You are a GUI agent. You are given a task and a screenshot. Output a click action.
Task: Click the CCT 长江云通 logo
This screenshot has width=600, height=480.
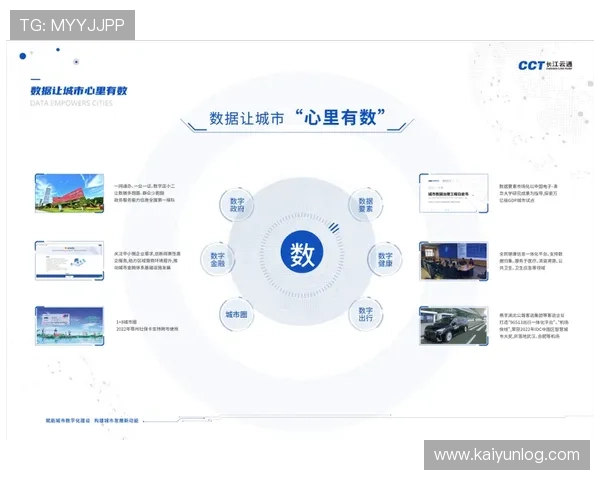545,65
